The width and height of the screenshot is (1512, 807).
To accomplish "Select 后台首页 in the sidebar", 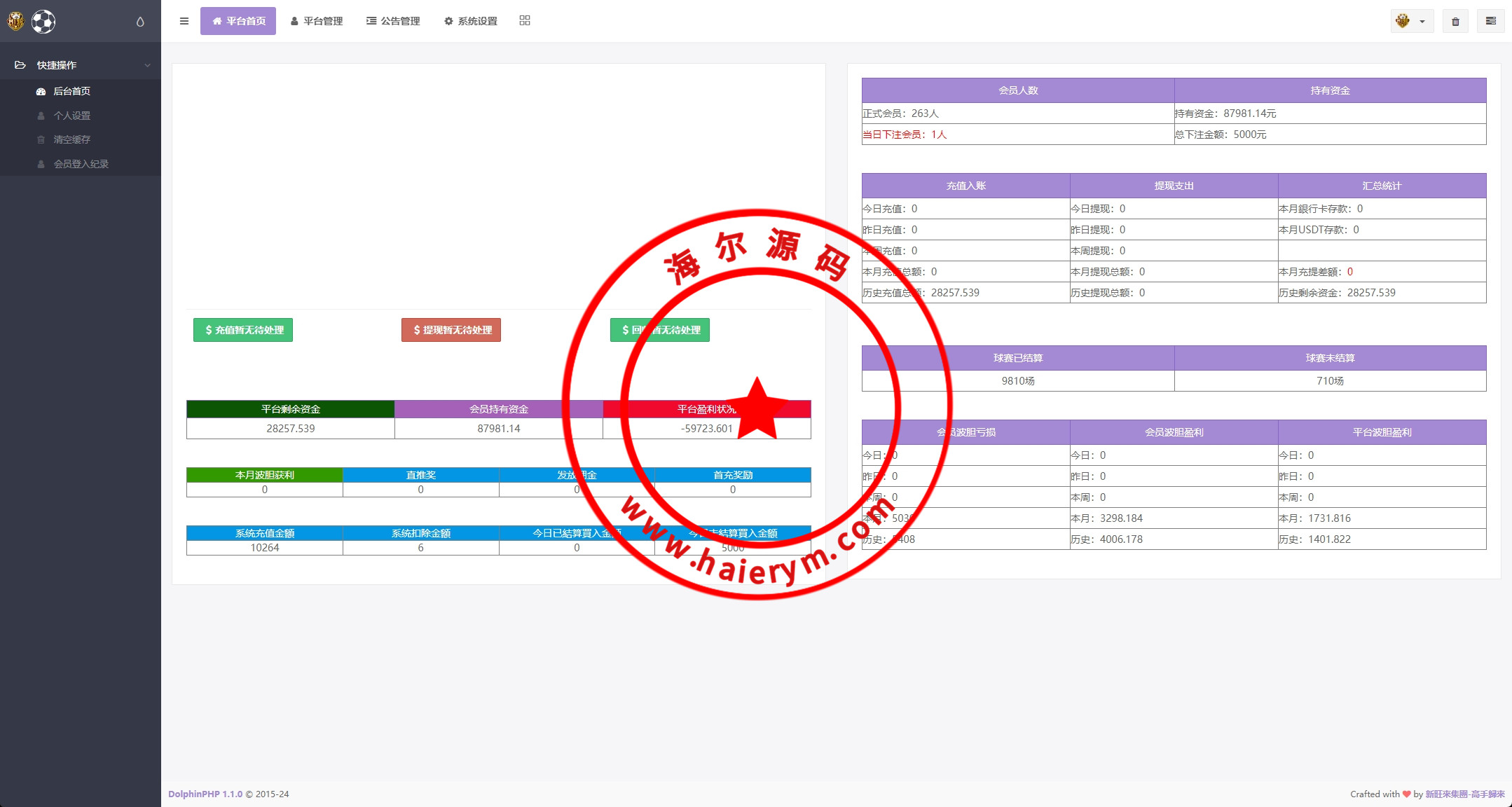I will pyautogui.click(x=72, y=91).
